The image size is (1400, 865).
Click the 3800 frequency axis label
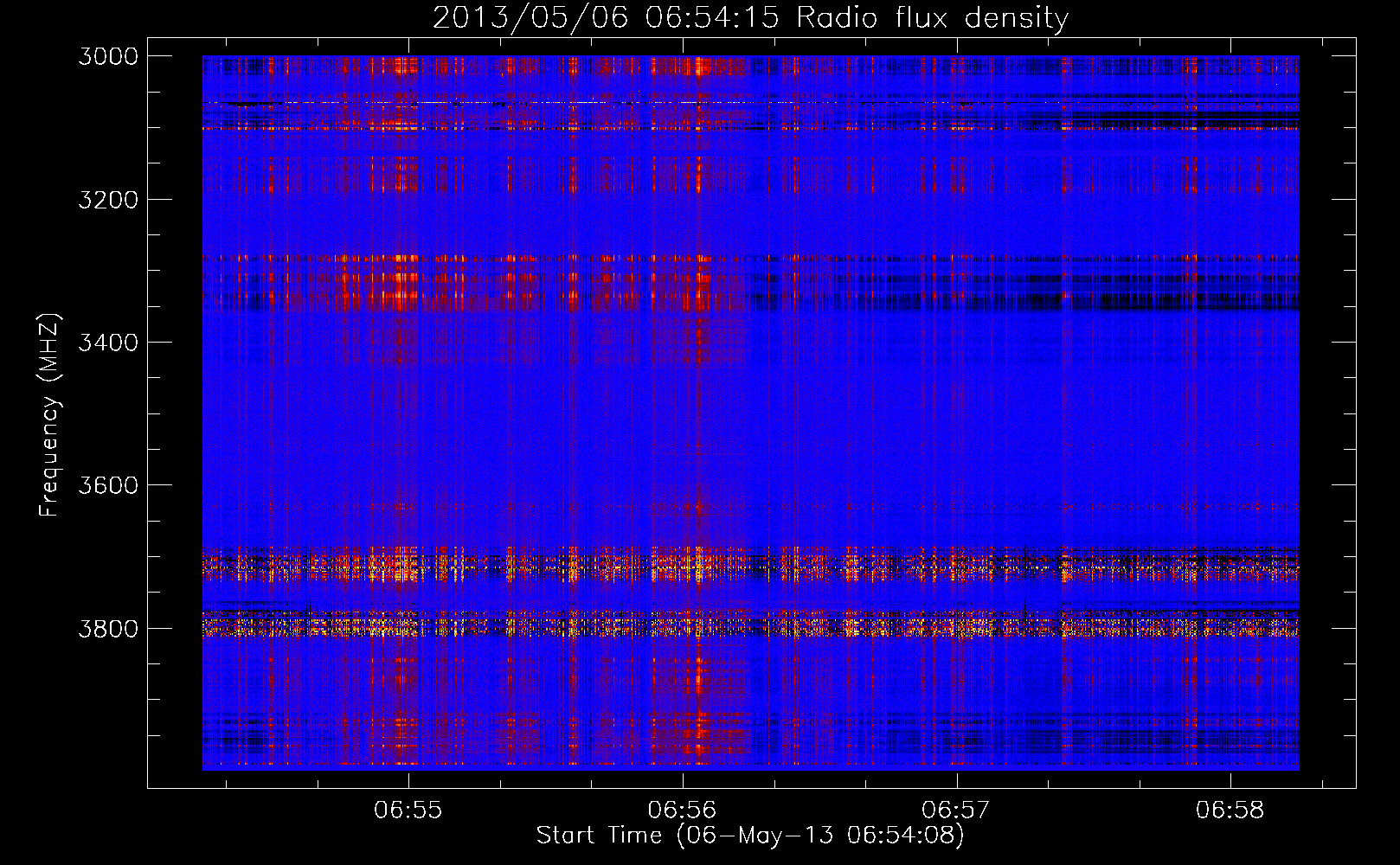tap(108, 628)
